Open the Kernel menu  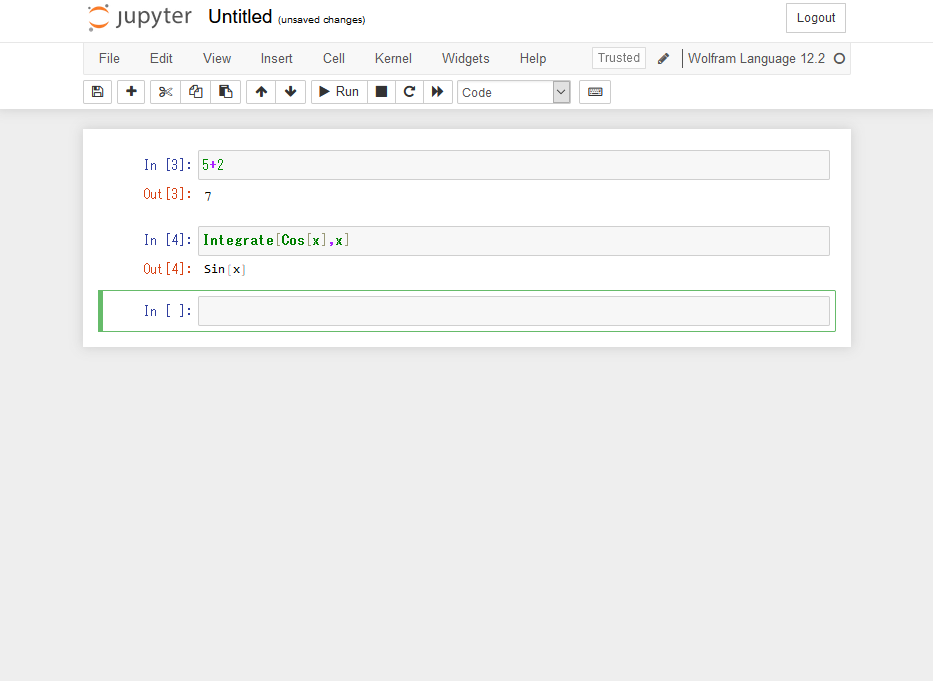393,58
